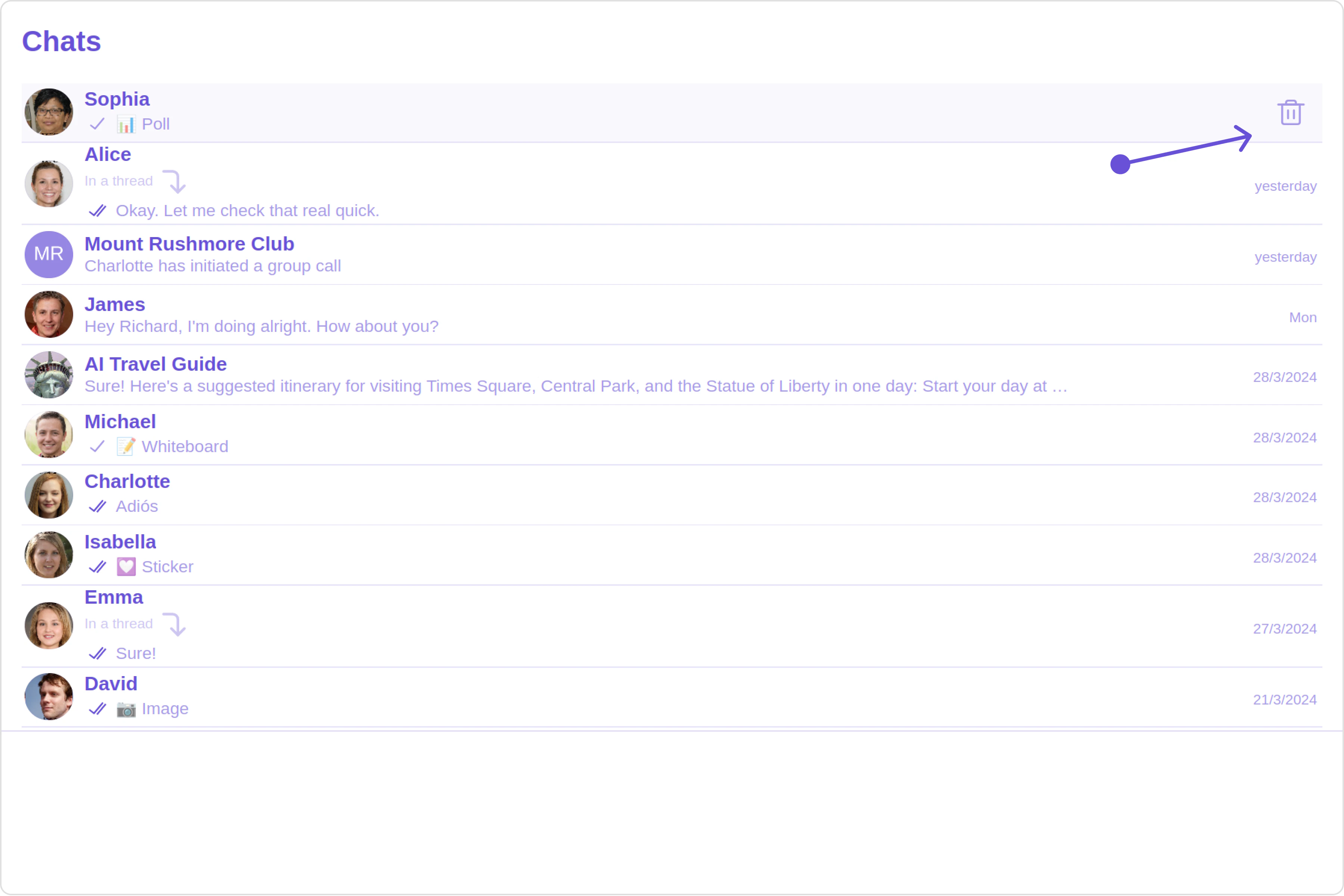Click the 'In a thread' label under Alice
Image resolution: width=1344 pixels, height=896 pixels.
(x=119, y=181)
